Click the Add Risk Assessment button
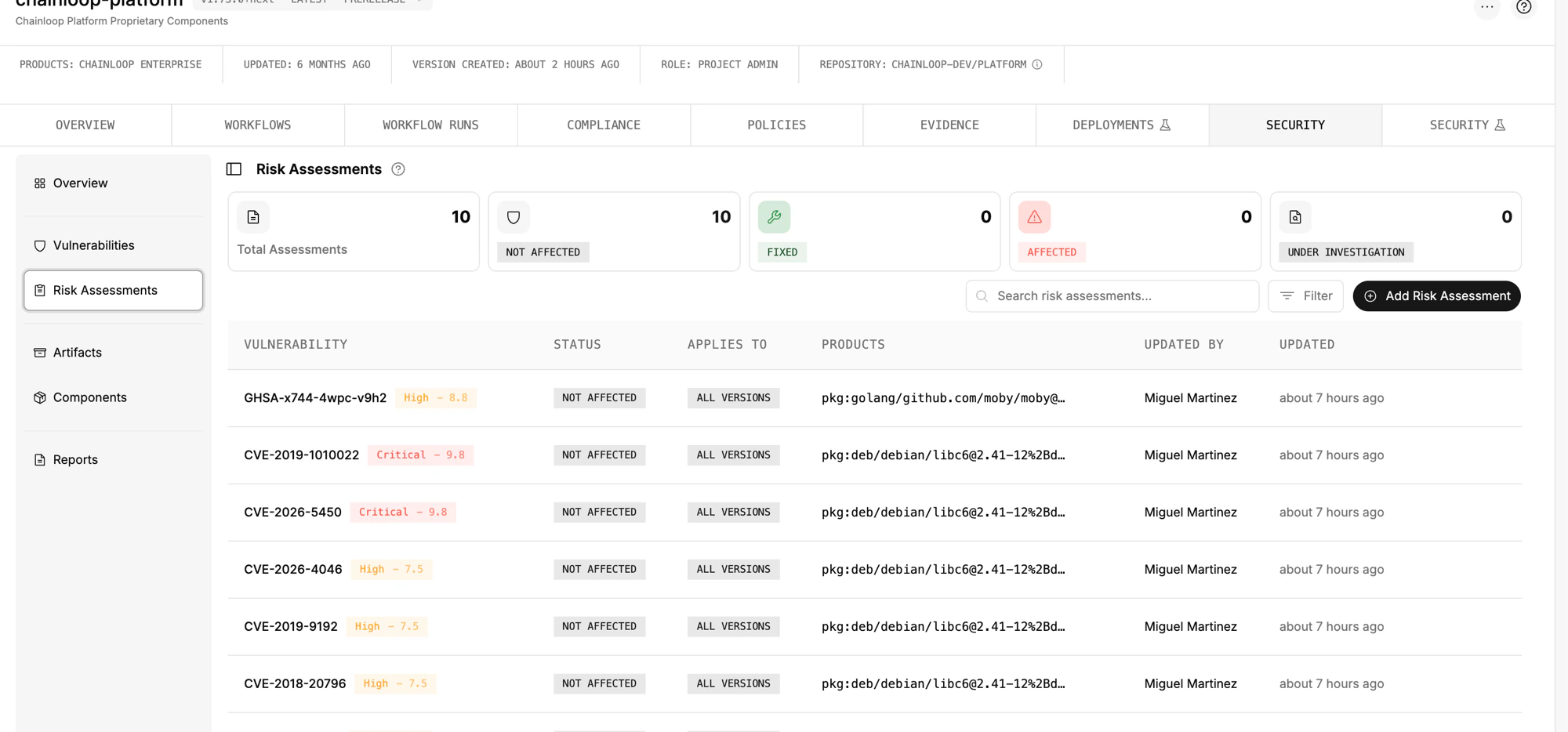This screenshot has width=1568, height=732. pos(1436,296)
